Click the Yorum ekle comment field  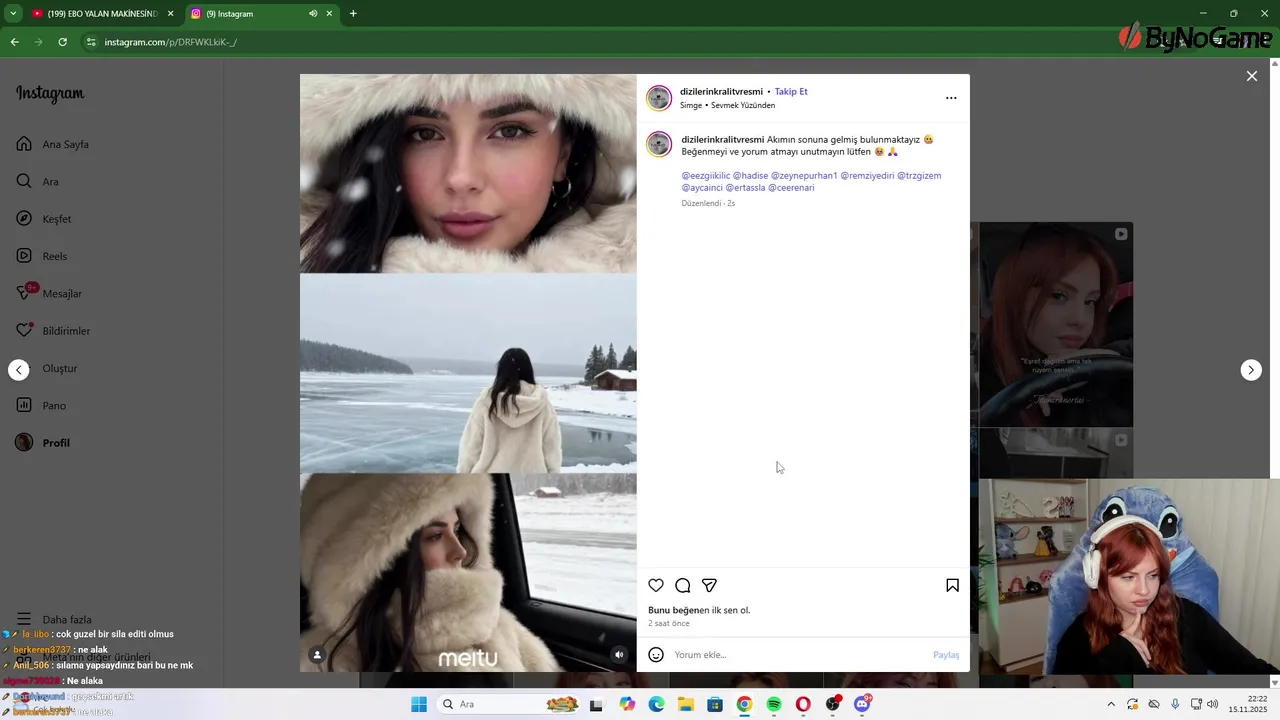click(x=798, y=655)
